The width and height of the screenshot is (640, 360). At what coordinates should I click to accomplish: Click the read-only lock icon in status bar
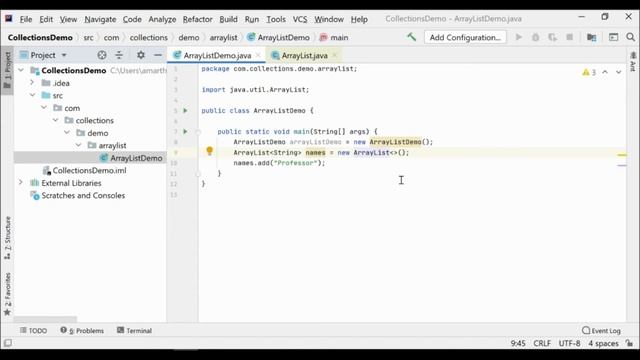pos(630,343)
